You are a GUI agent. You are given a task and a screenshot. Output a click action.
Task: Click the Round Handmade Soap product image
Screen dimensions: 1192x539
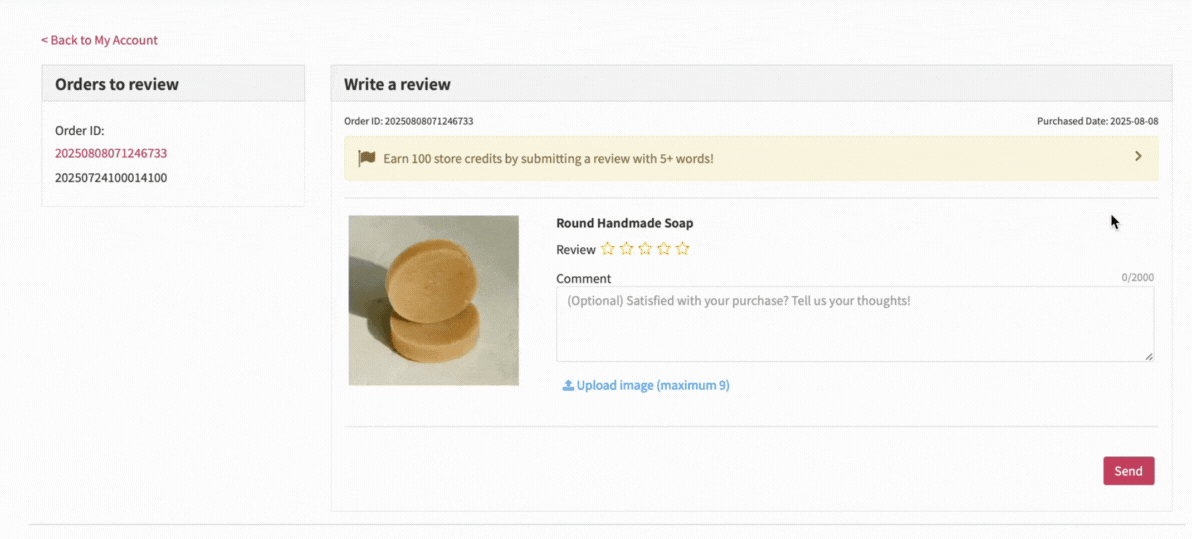click(434, 300)
